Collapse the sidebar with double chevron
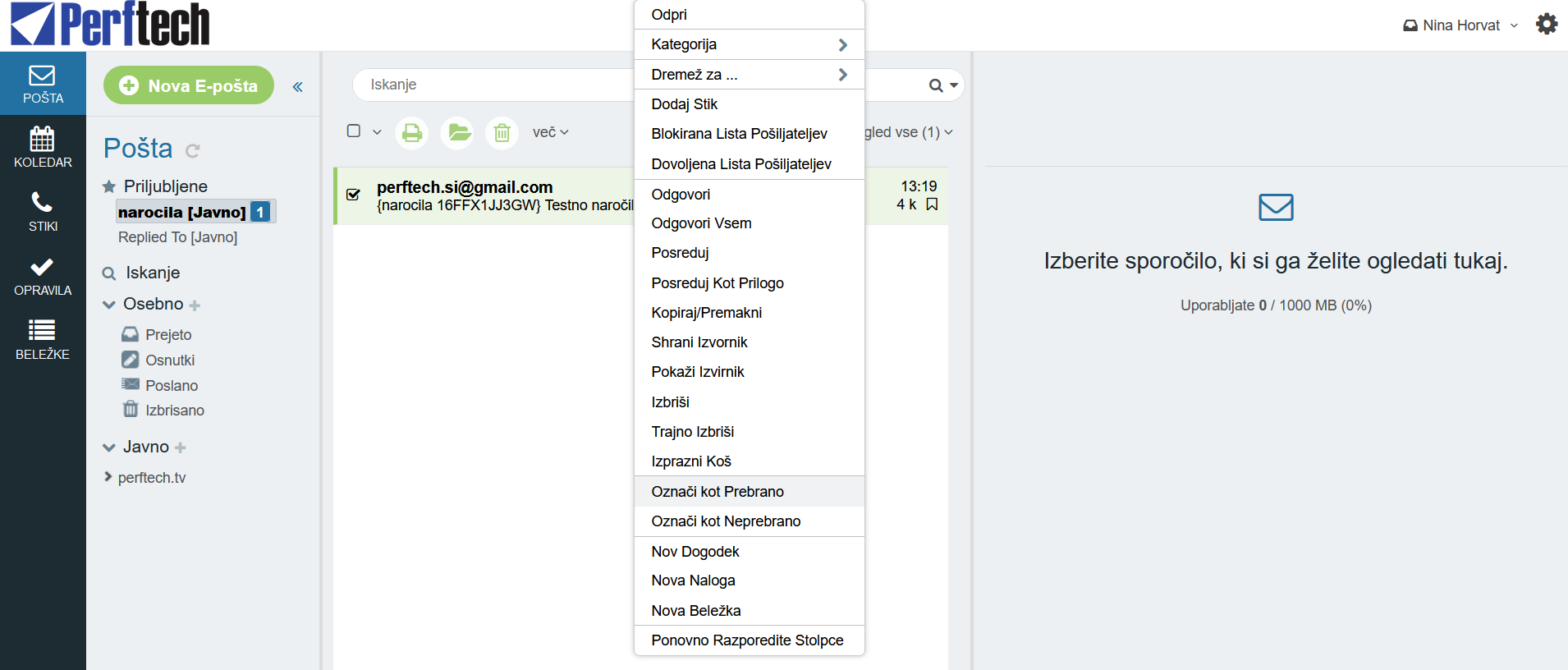 (298, 87)
